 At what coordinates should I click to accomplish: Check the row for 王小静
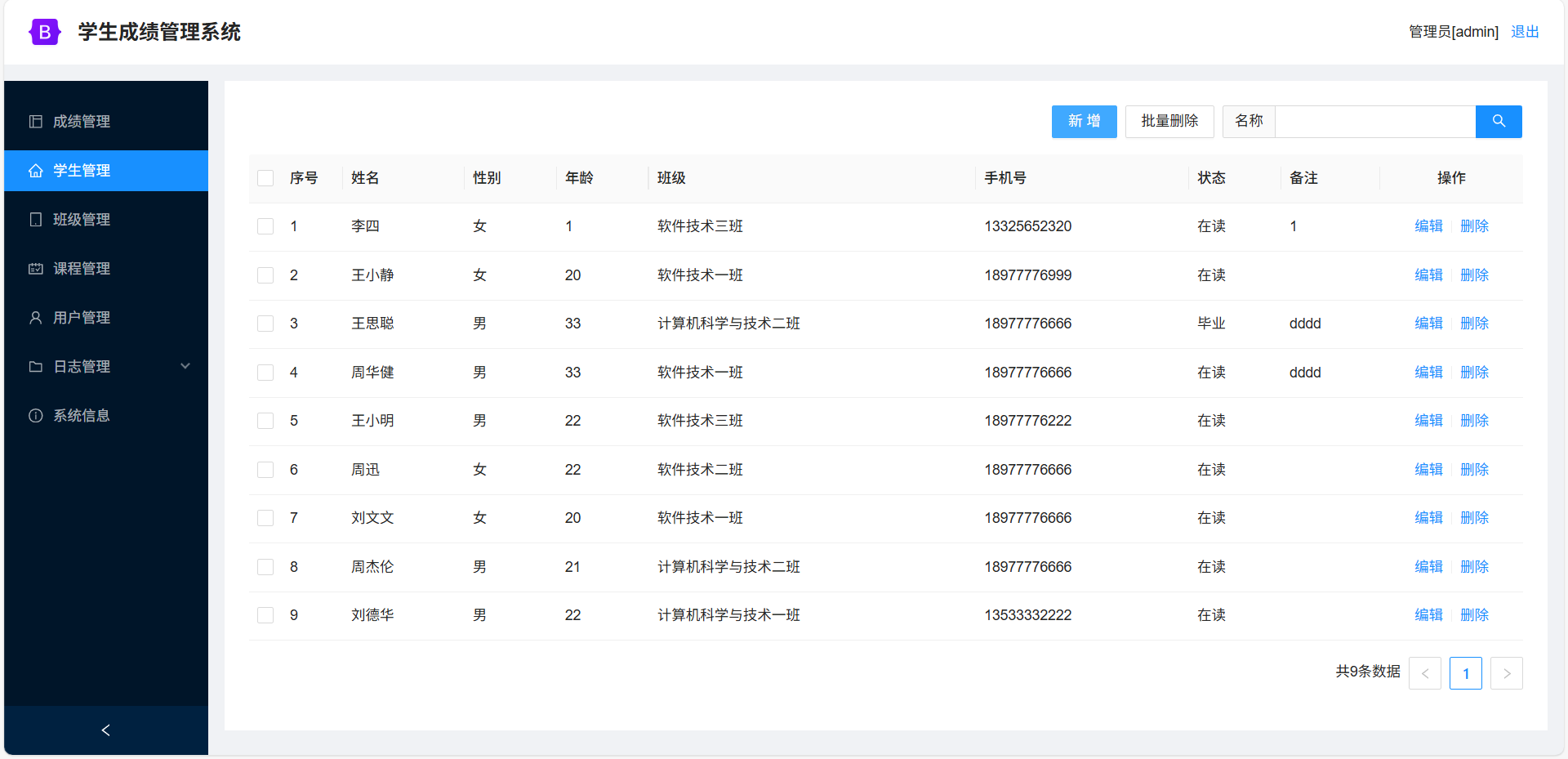(x=265, y=275)
